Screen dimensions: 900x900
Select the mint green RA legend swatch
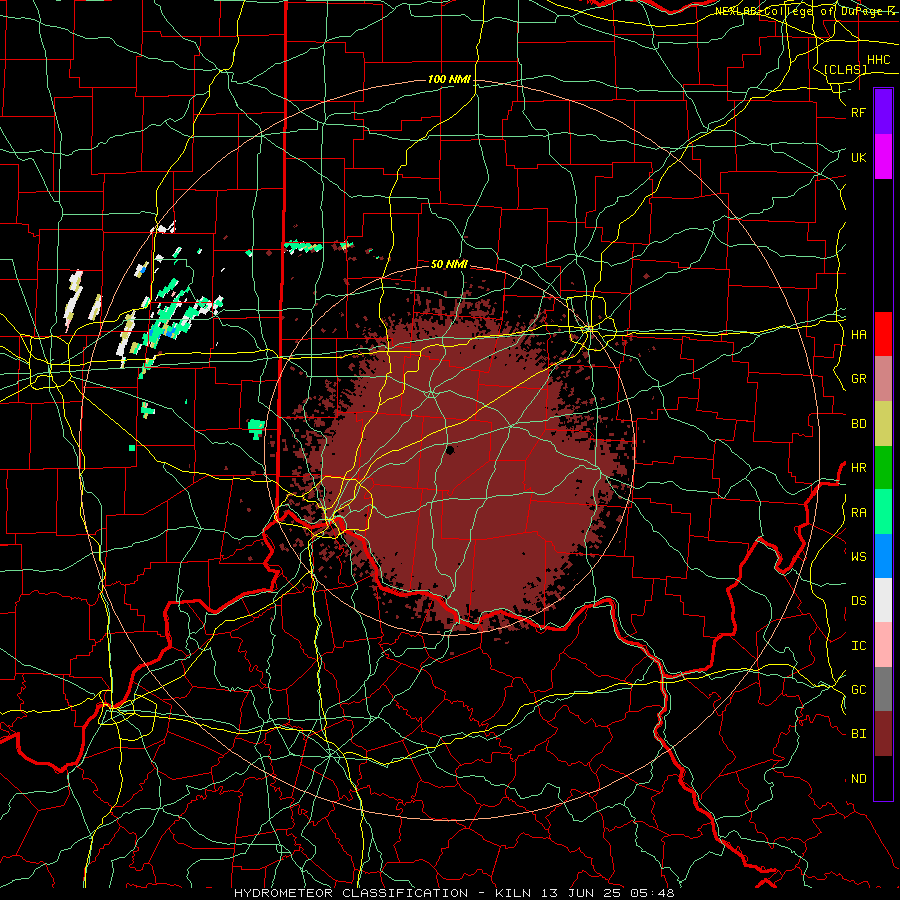point(883,512)
